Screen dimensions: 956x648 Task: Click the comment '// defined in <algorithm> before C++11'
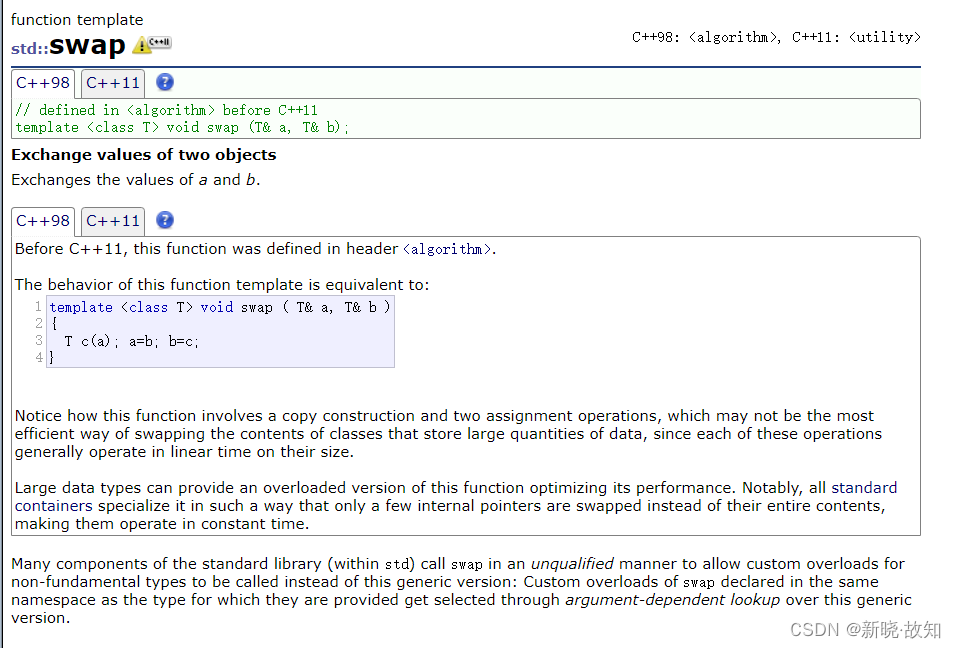click(166, 110)
